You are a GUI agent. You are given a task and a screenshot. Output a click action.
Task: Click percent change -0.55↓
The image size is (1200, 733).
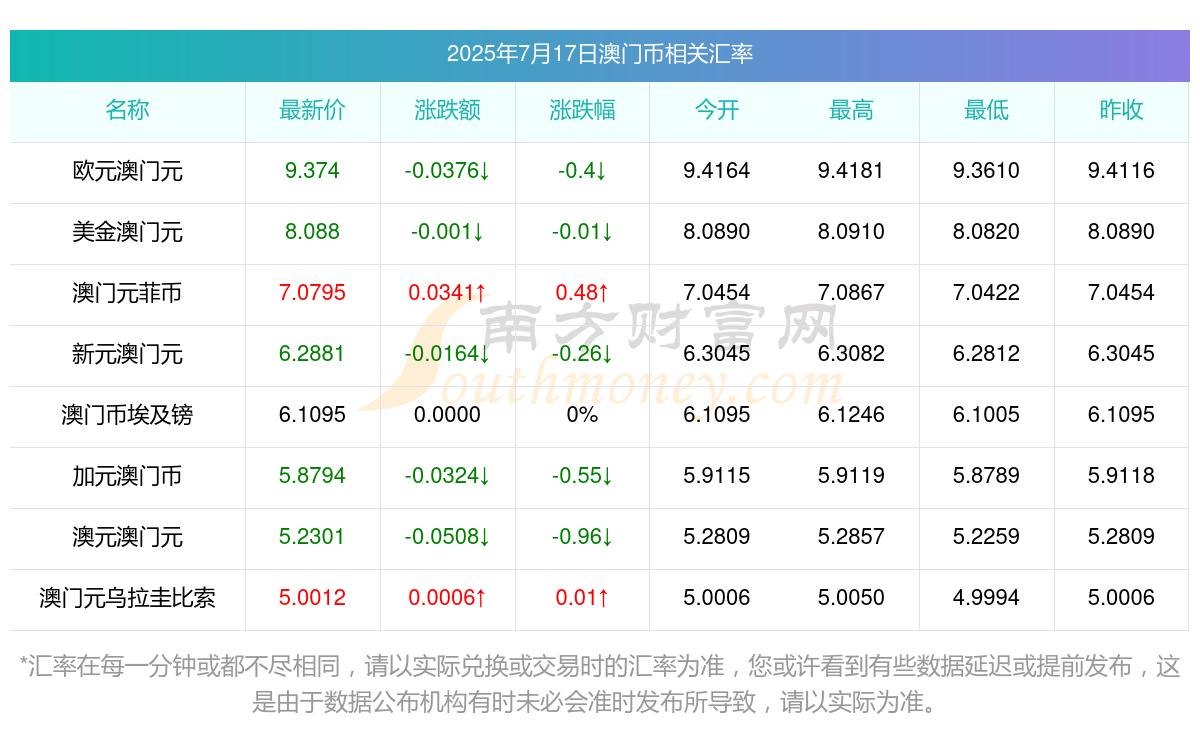[x=583, y=476]
